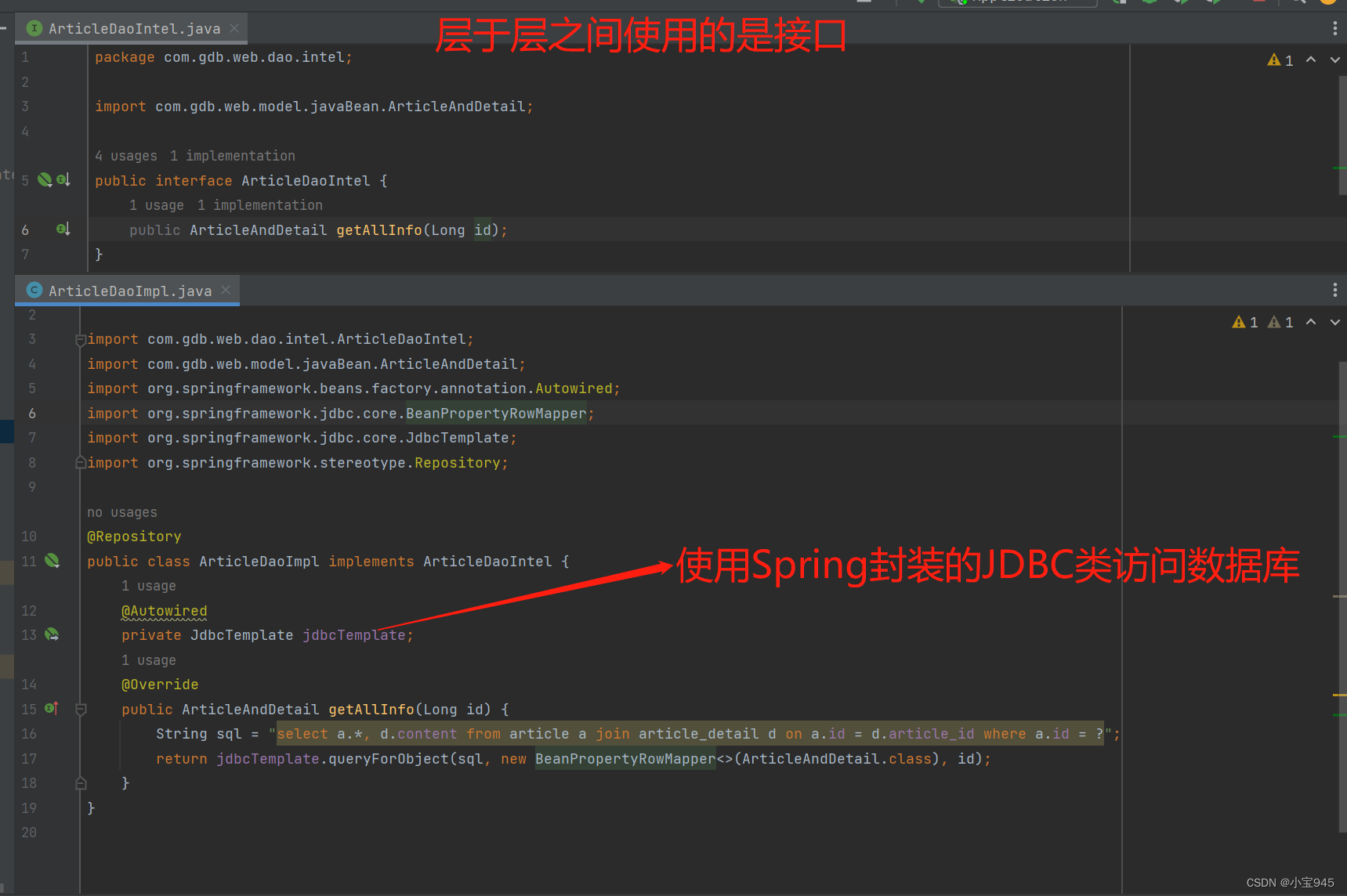Image resolution: width=1347 pixels, height=896 pixels.
Task: Click getAllInfo method name in the interface
Action: 379,230
